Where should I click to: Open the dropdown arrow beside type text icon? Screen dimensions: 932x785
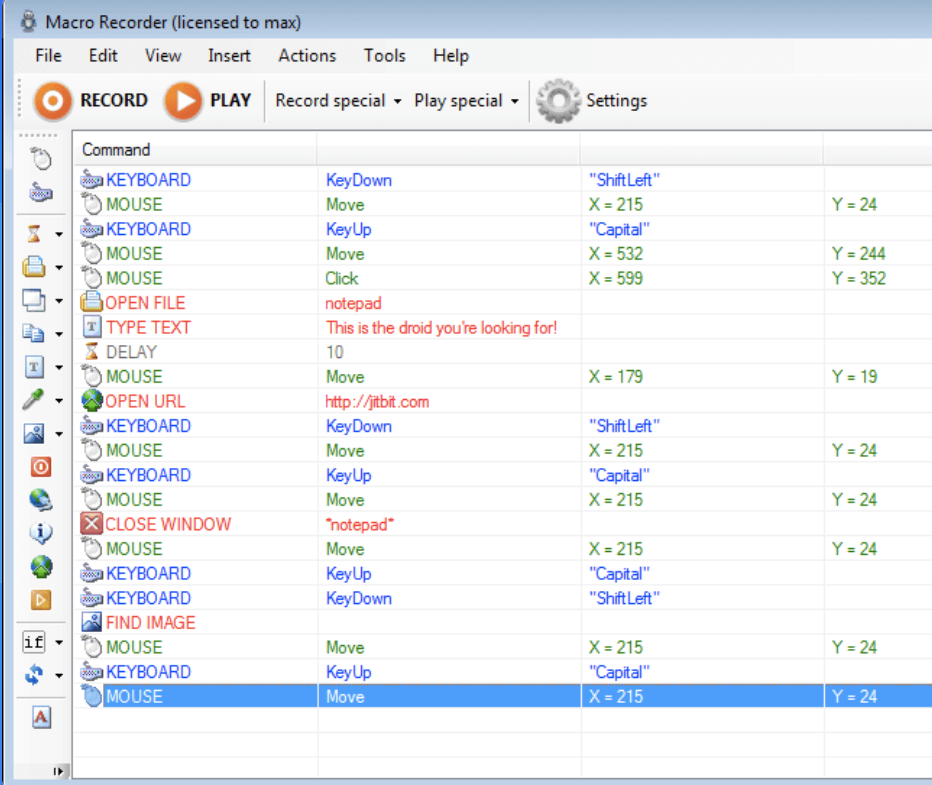(x=59, y=367)
